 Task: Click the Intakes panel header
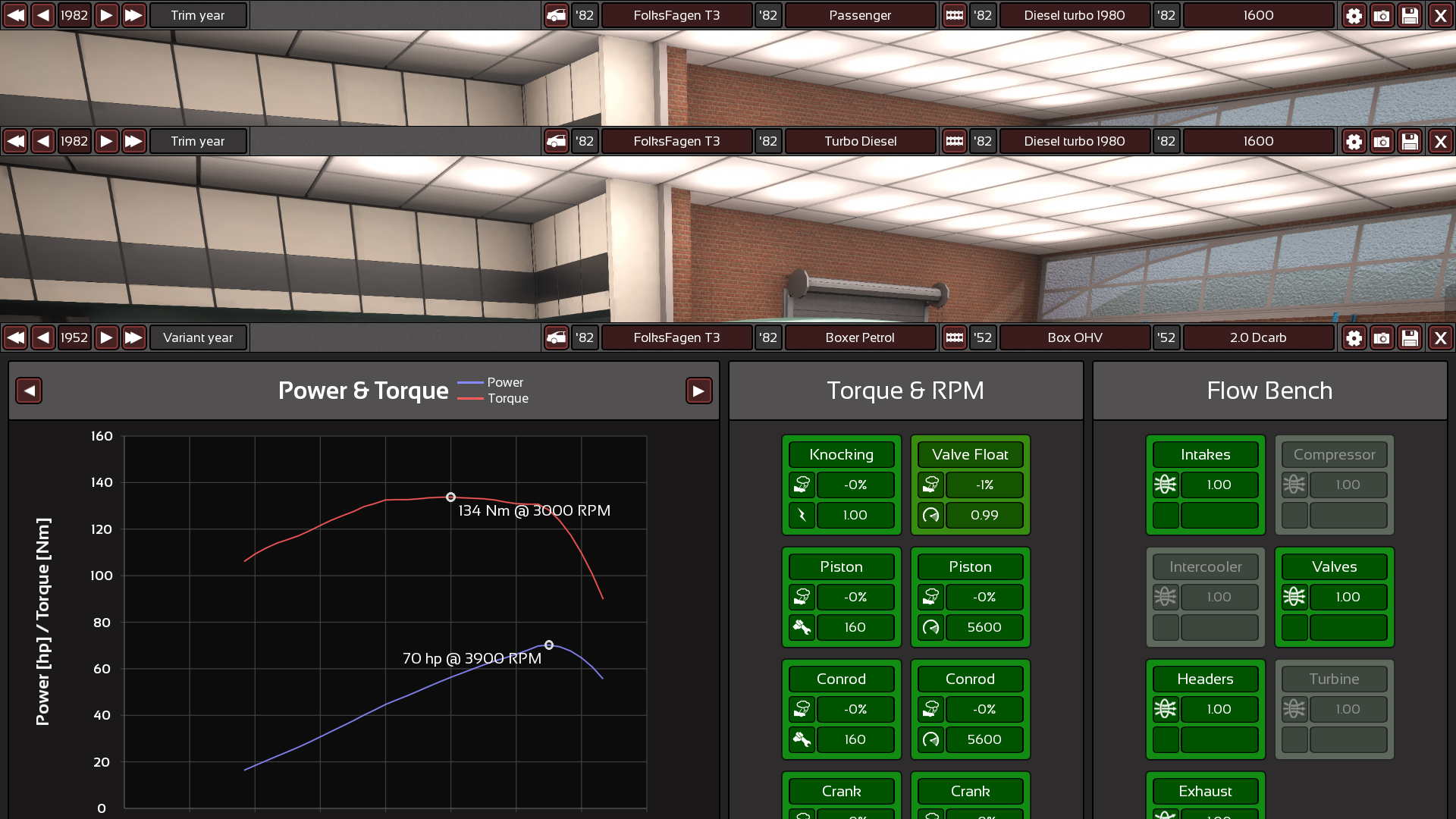point(1205,454)
